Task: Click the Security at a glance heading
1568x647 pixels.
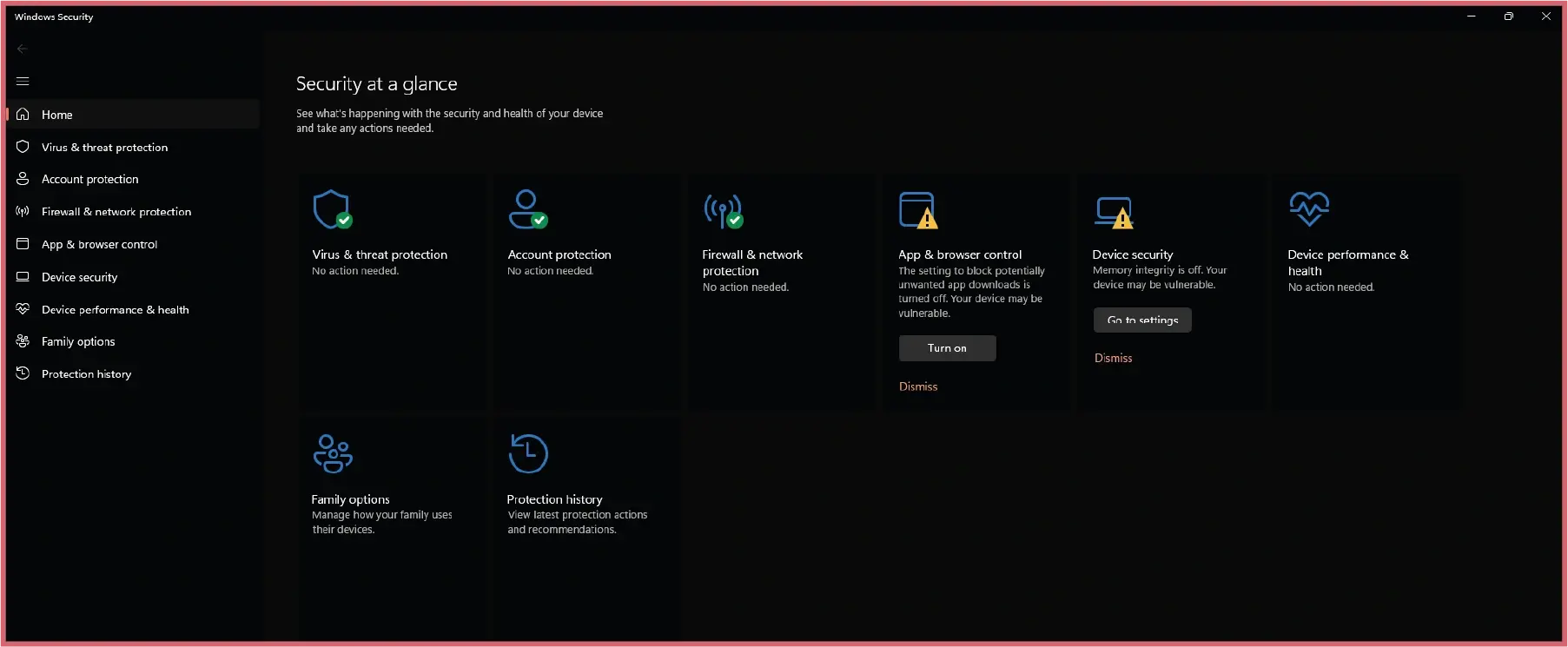Action: 376,83
